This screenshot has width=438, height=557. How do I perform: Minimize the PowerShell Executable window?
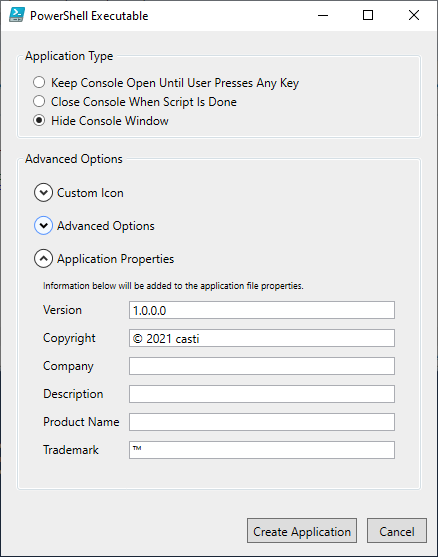click(x=323, y=15)
